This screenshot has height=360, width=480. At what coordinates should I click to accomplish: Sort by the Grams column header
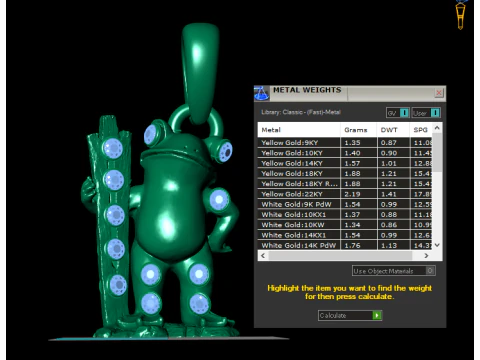(x=358, y=130)
